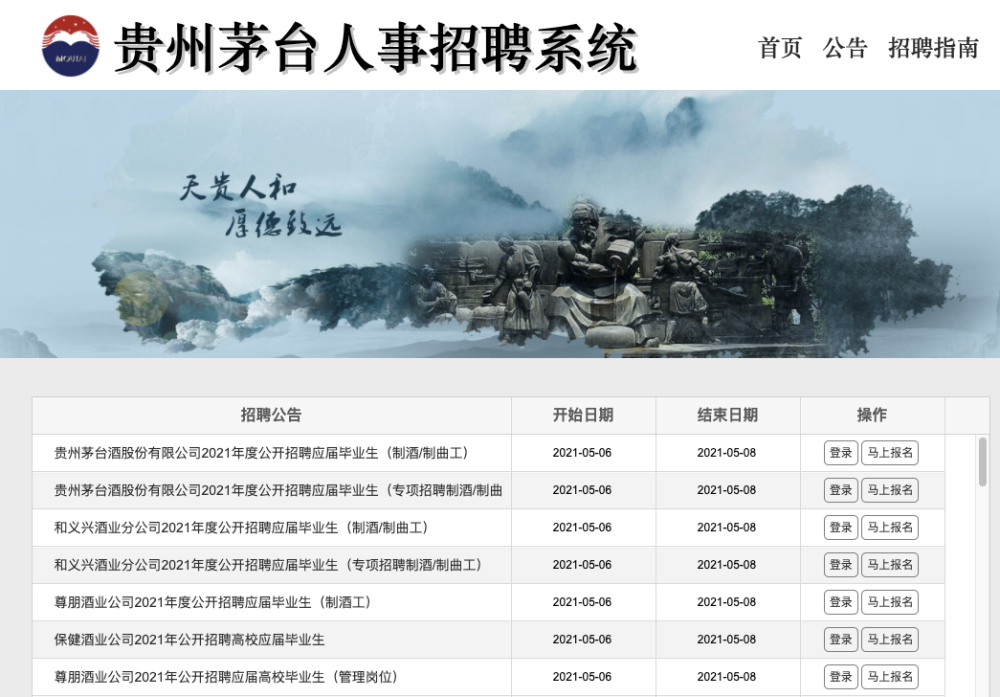Click 登录 for 贵州茅台酒股份 (制酒/制曲工) row
The image size is (1000, 697).
(841, 453)
